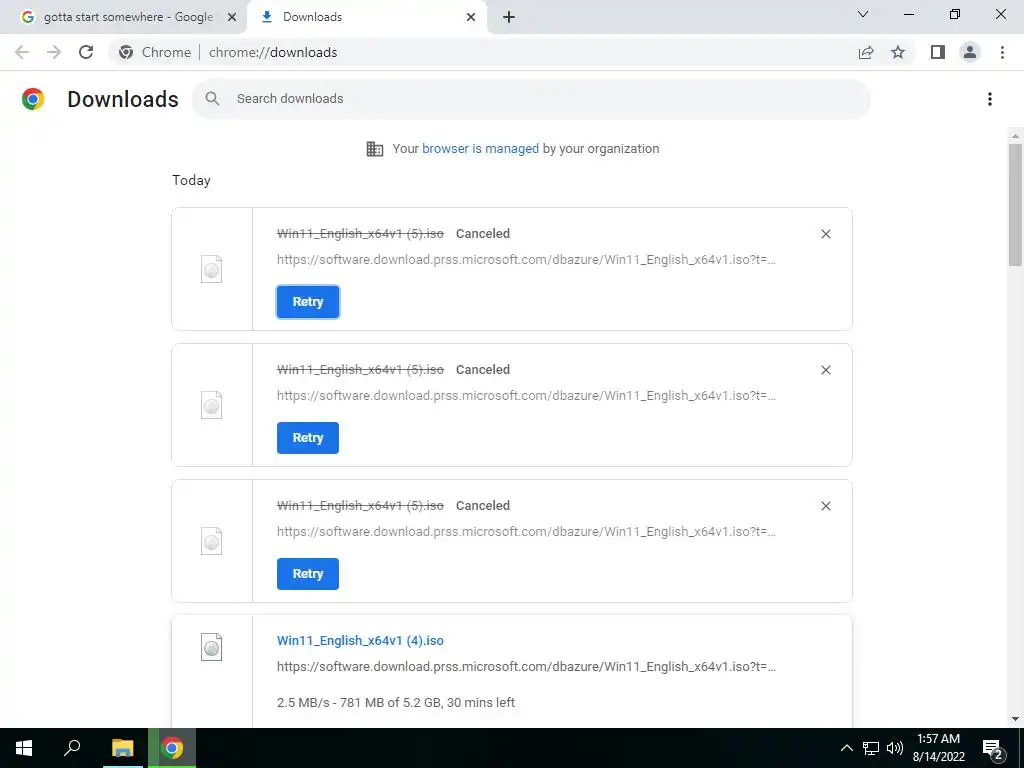Open the volume control in system tray
The height and width of the screenshot is (768, 1024).
(x=894, y=748)
